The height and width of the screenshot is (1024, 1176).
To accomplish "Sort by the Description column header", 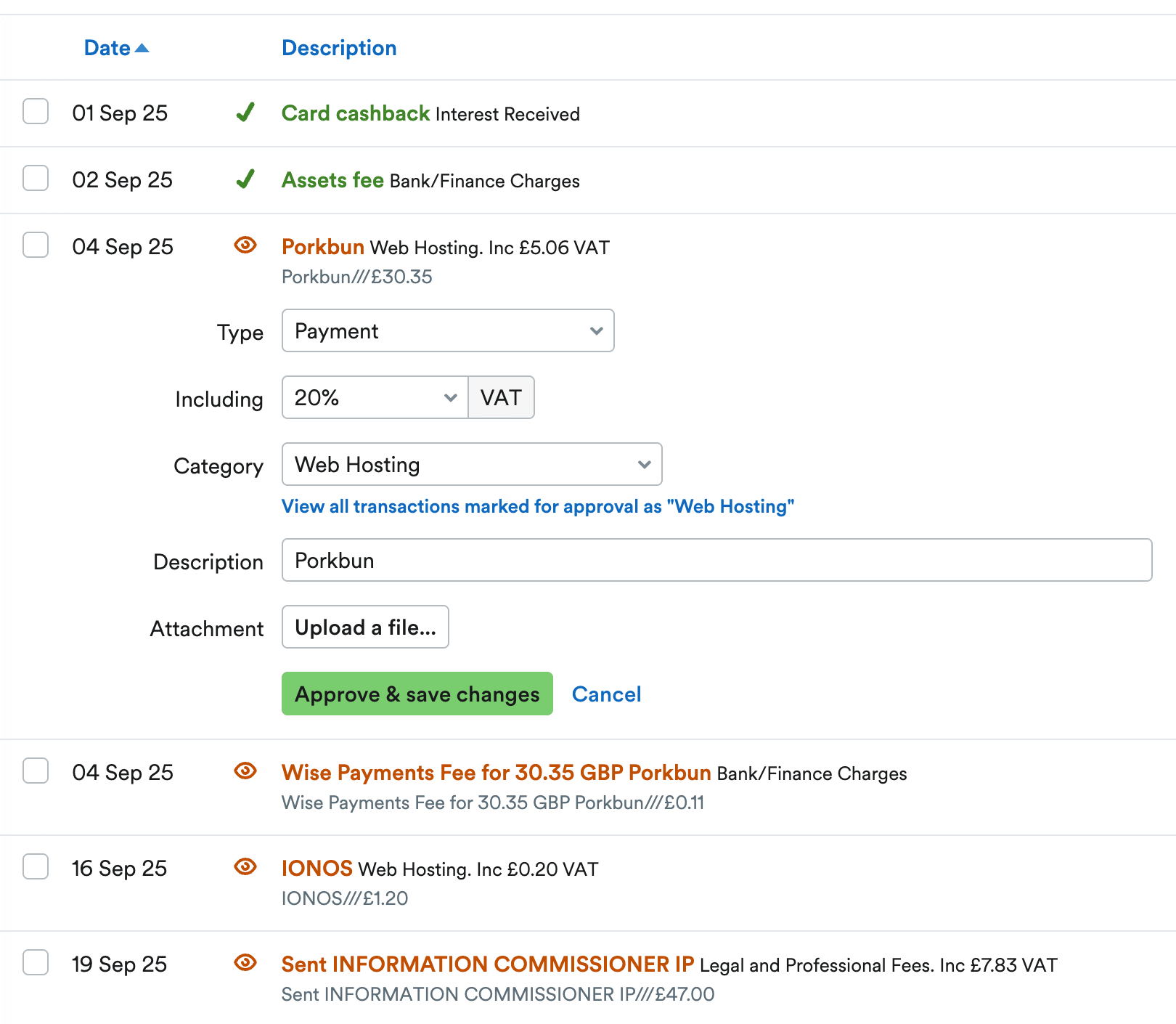I will (339, 48).
